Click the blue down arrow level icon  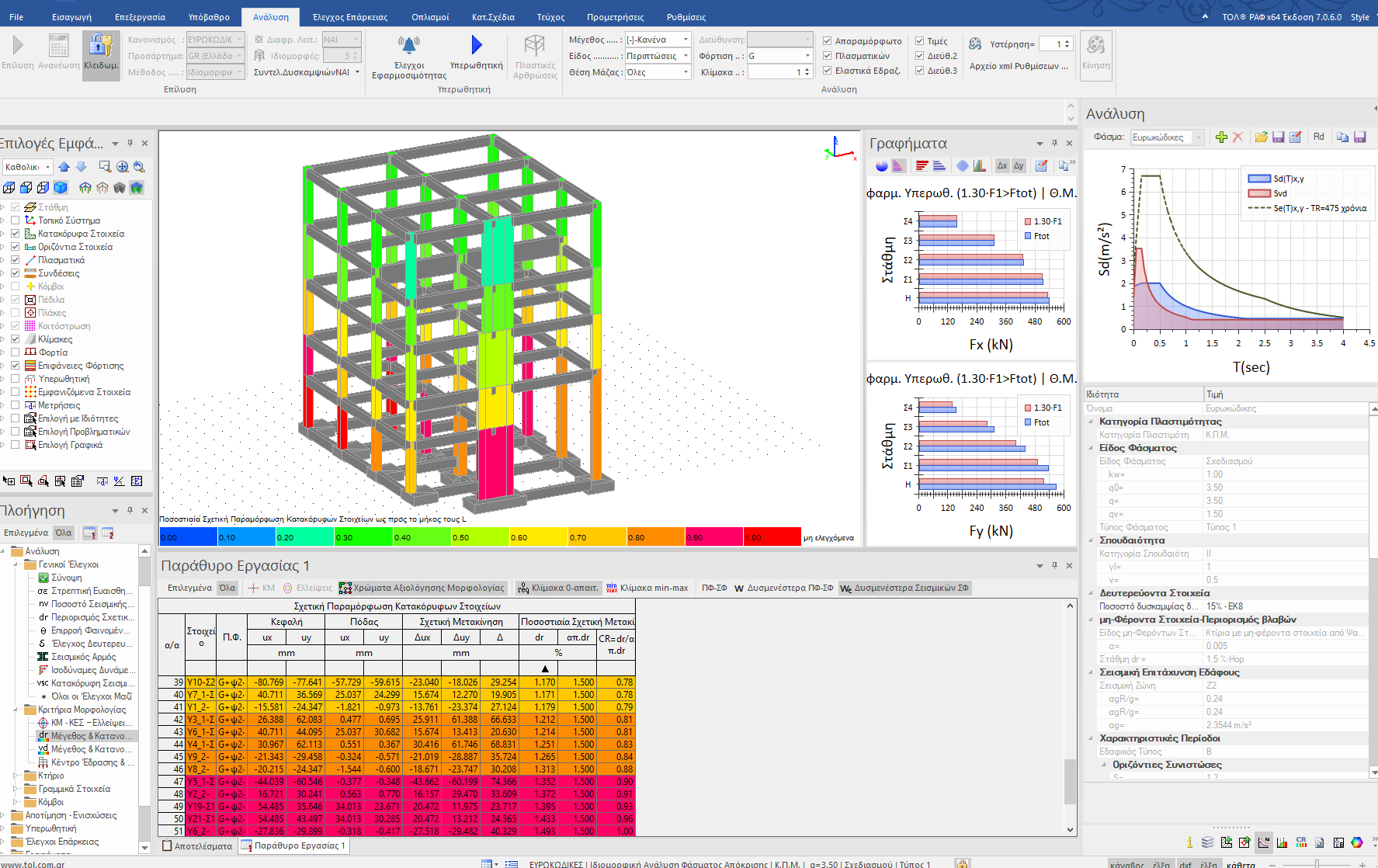click(x=81, y=167)
